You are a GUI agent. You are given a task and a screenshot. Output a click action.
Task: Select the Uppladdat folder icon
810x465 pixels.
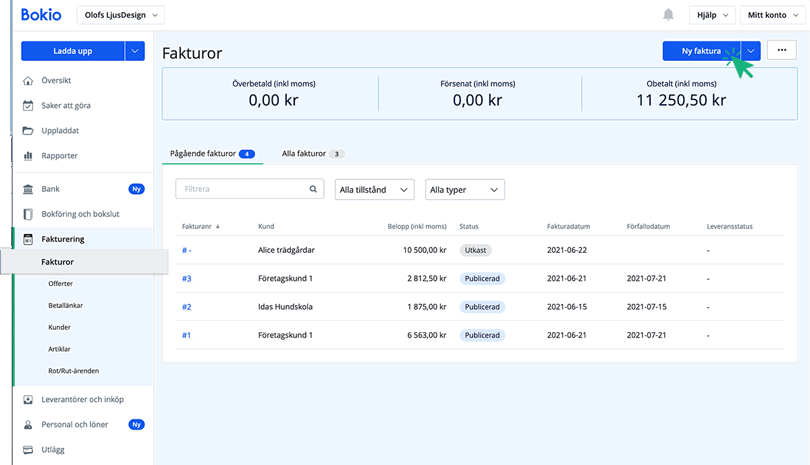[28, 130]
